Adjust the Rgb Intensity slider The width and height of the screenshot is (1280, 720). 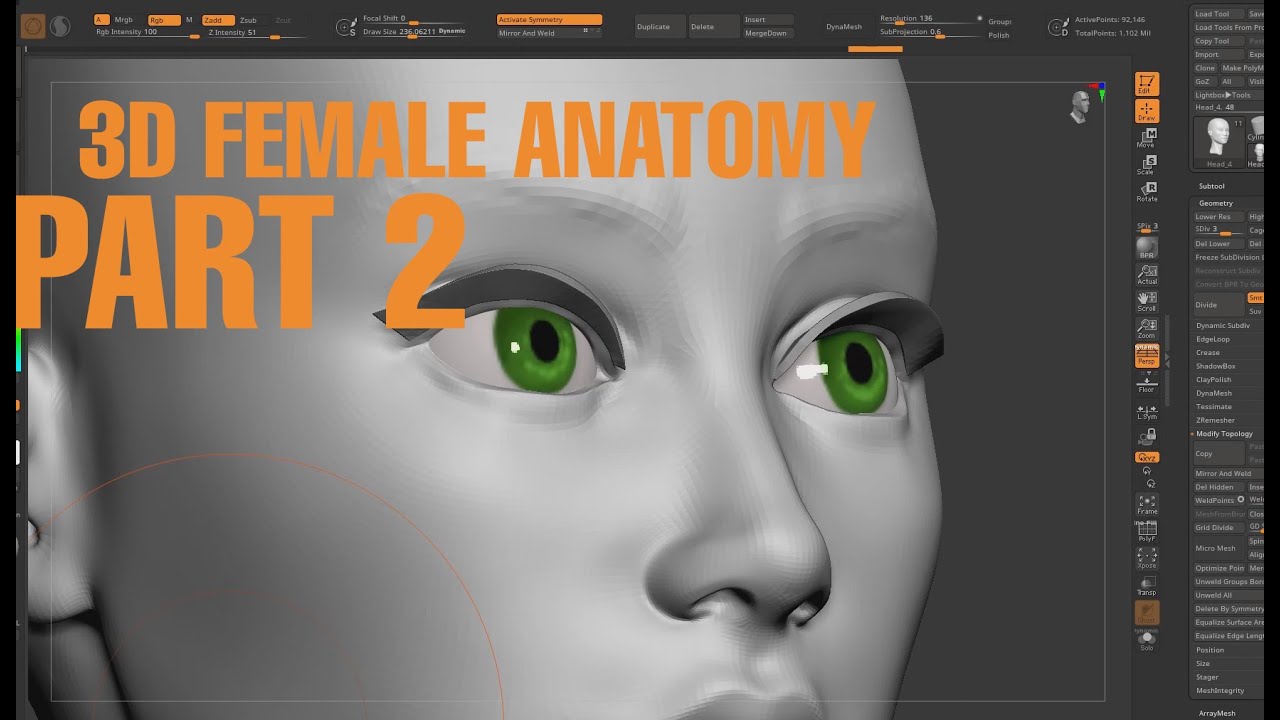[148, 33]
